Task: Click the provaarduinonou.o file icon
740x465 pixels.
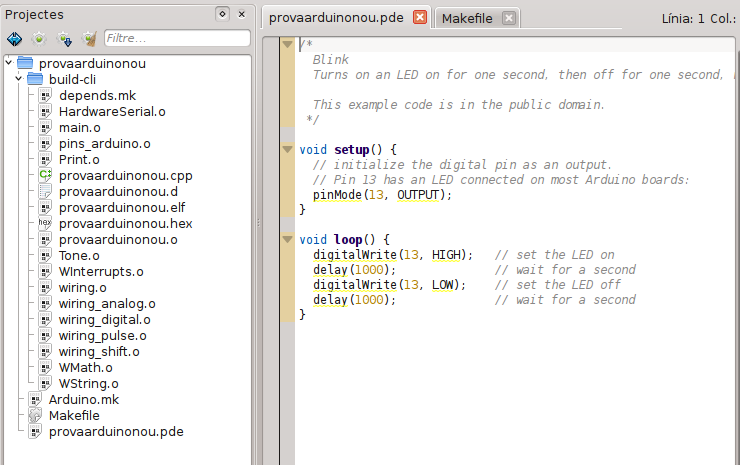Action: [x=45, y=239]
